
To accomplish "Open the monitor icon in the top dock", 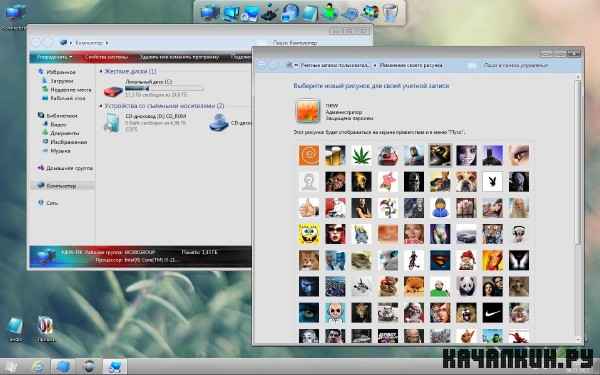I will pyautogui.click(x=209, y=13).
